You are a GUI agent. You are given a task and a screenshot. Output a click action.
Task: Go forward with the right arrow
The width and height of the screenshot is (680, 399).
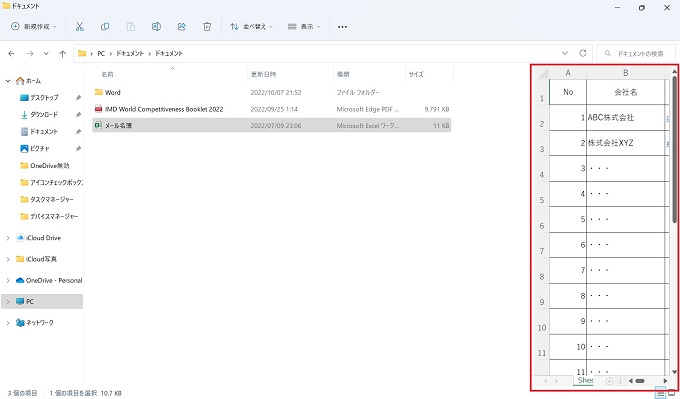pyautogui.click(x=30, y=53)
